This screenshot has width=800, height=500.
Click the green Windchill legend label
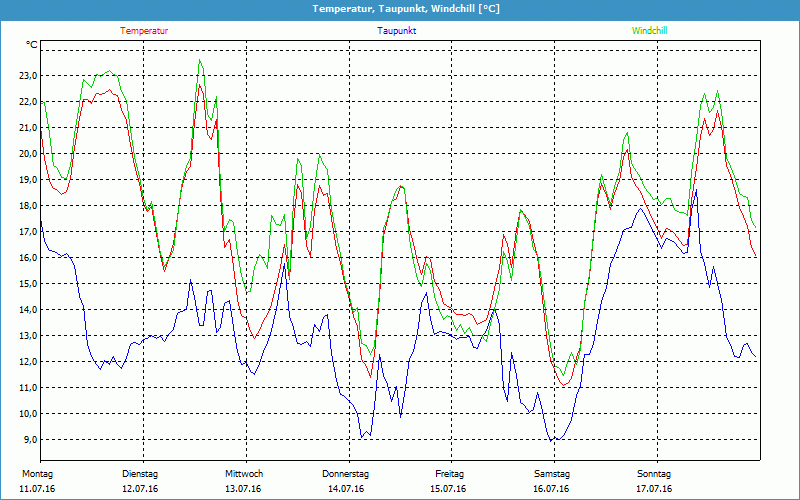point(649,31)
